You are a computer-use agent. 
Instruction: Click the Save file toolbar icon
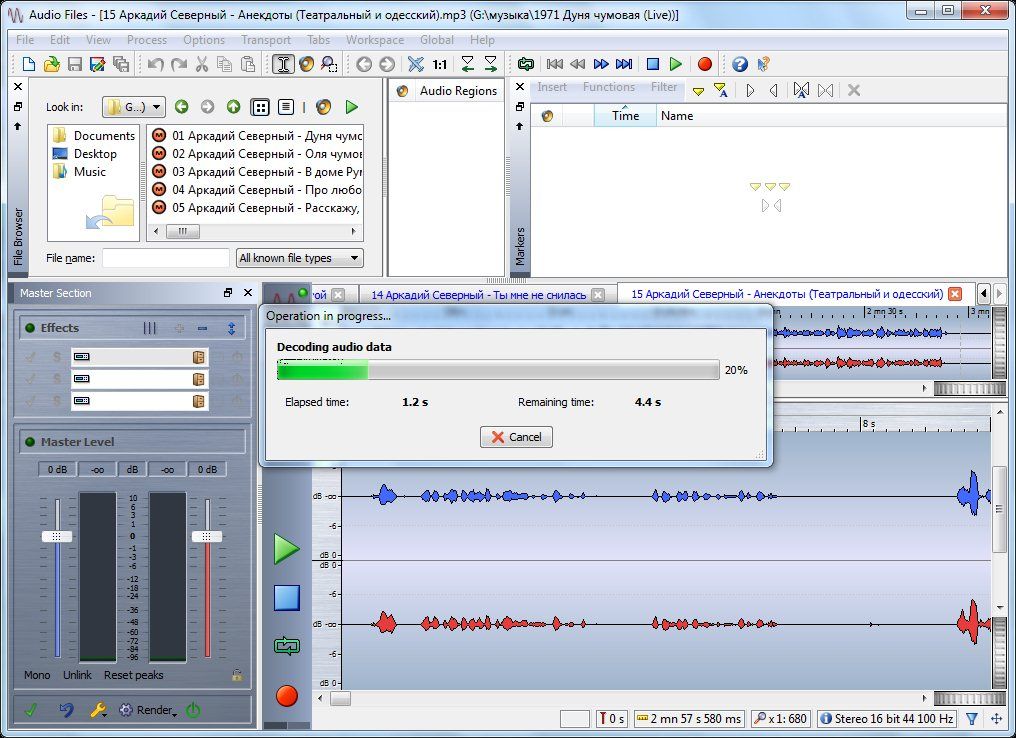coord(75,64)
